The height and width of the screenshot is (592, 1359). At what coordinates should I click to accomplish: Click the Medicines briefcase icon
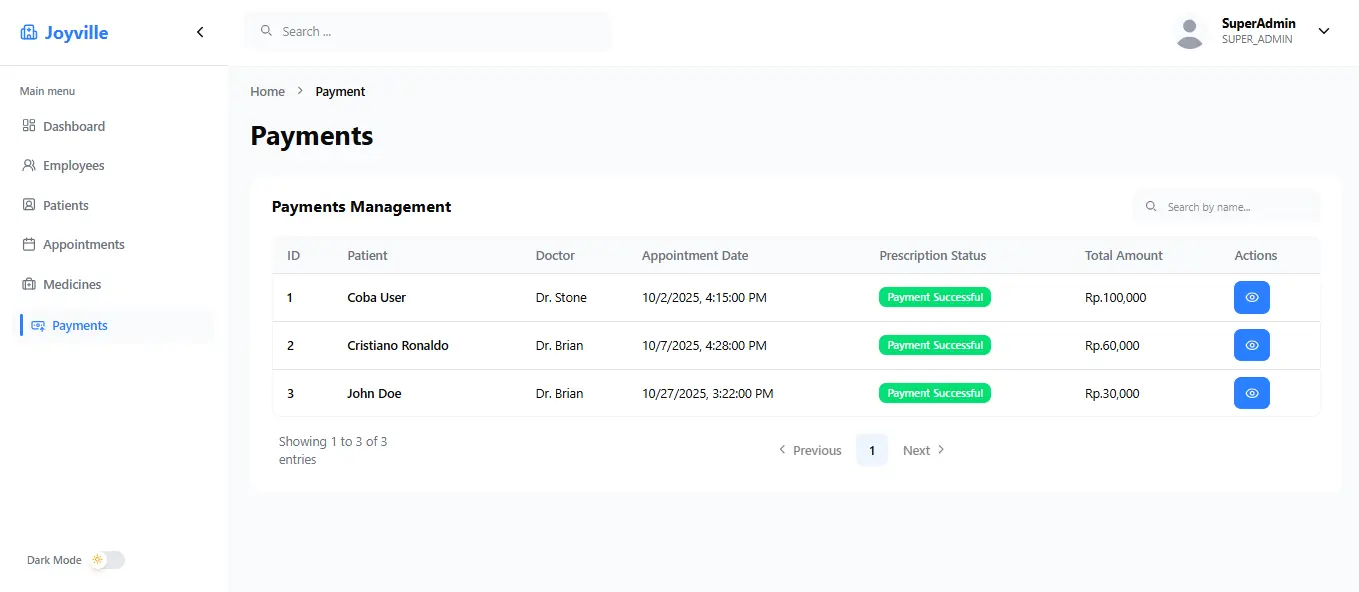(29, 284)
